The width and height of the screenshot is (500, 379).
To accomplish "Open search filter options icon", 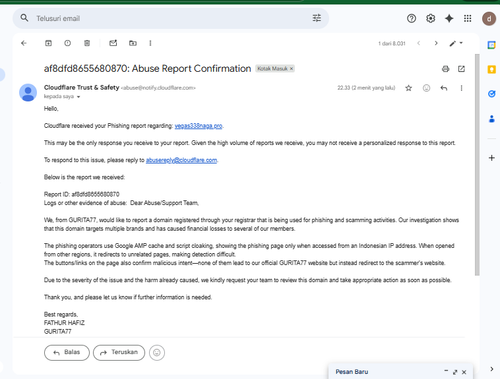I will pyautogui.click(x=317, y=18).
